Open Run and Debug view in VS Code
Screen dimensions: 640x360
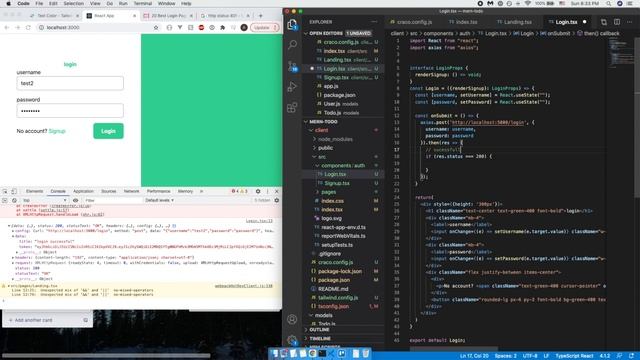tap(292, 87)
